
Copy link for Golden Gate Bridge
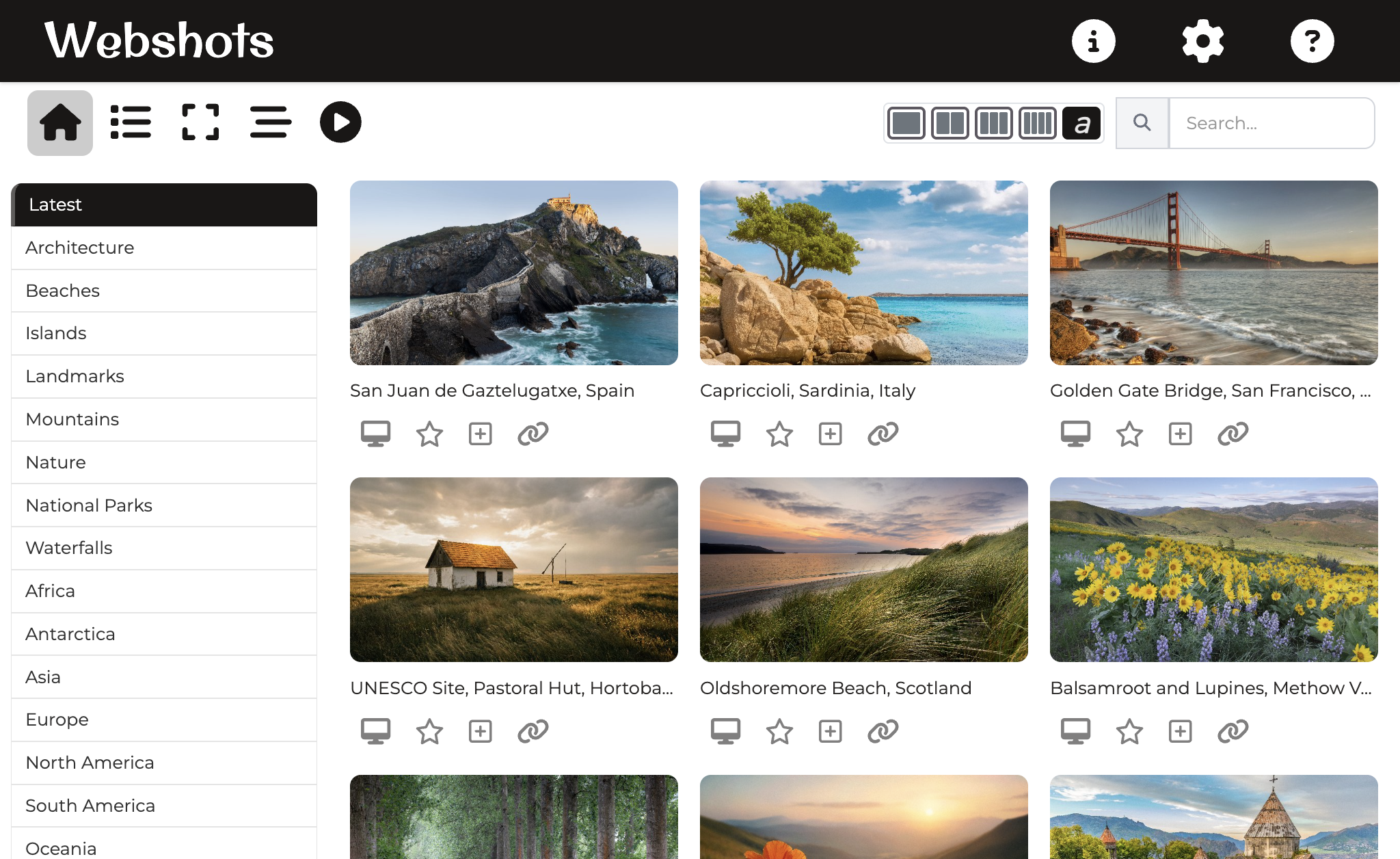(1233, 434)
